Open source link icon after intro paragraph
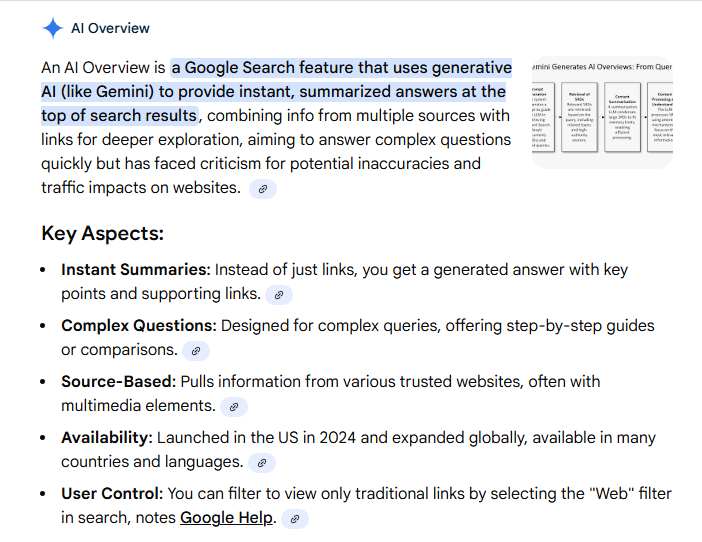 click(x=263, y=188)
